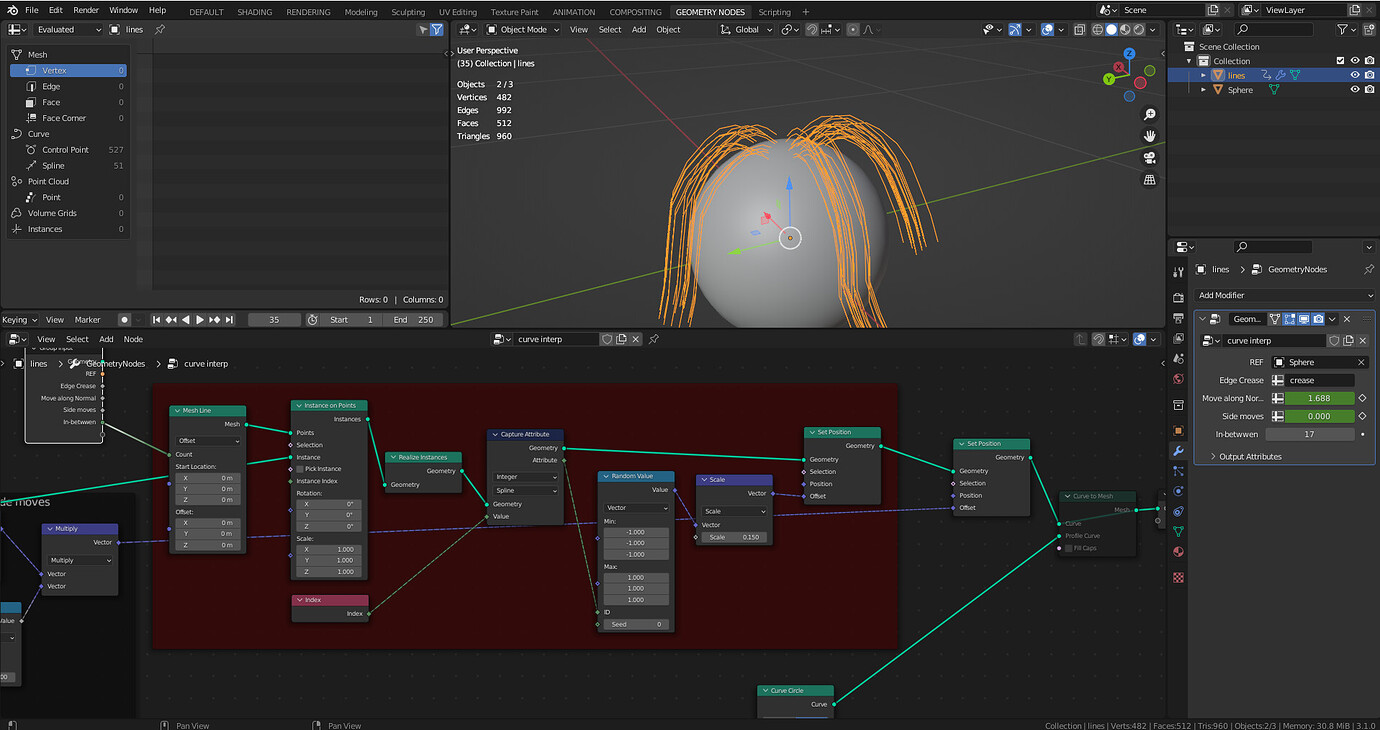
Task: Pin the node editor node tree
Action: pos(654,339)
